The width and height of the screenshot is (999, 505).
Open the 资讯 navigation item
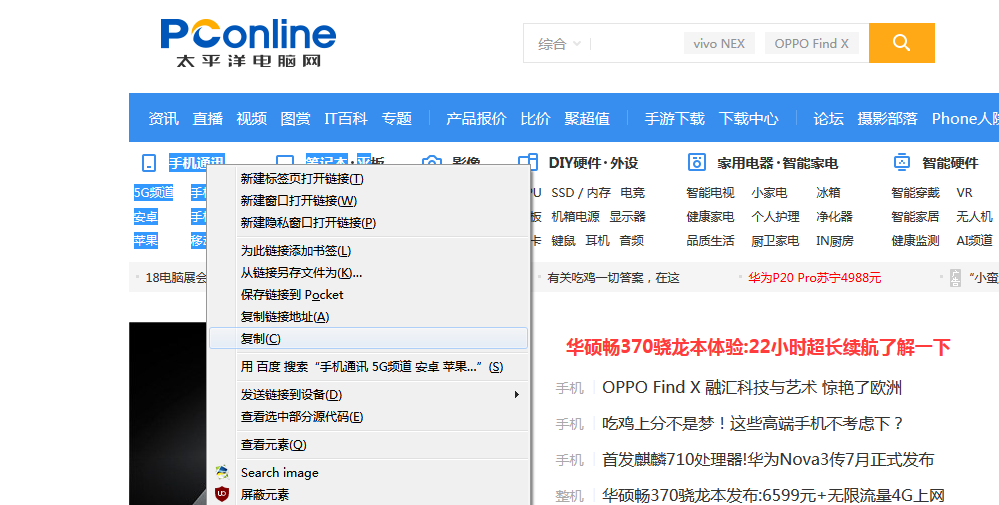tap(164, 118)
